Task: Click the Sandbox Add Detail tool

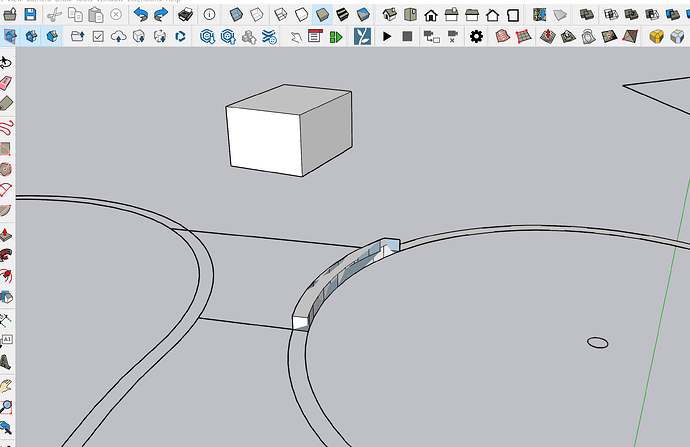Action: (x=609, y=36)
